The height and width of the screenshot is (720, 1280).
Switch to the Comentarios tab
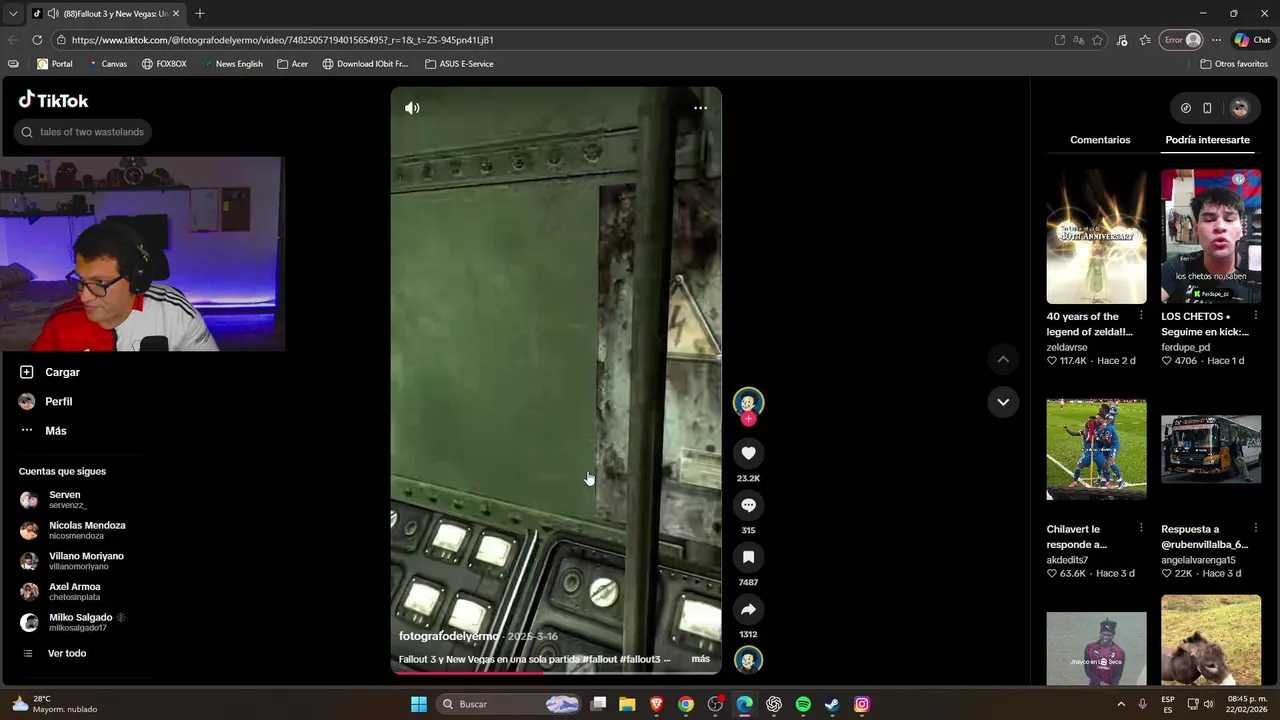[1100, 140]
